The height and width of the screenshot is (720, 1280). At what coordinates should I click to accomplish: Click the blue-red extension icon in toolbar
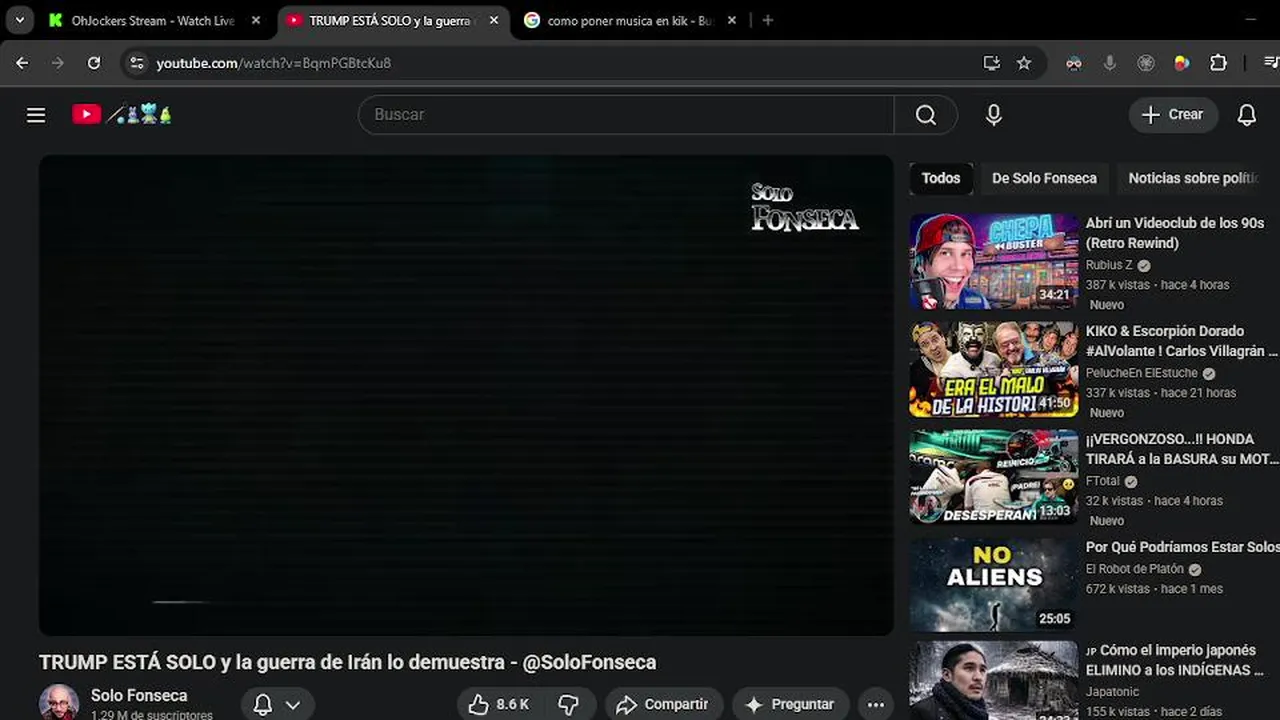point(1074,63)
